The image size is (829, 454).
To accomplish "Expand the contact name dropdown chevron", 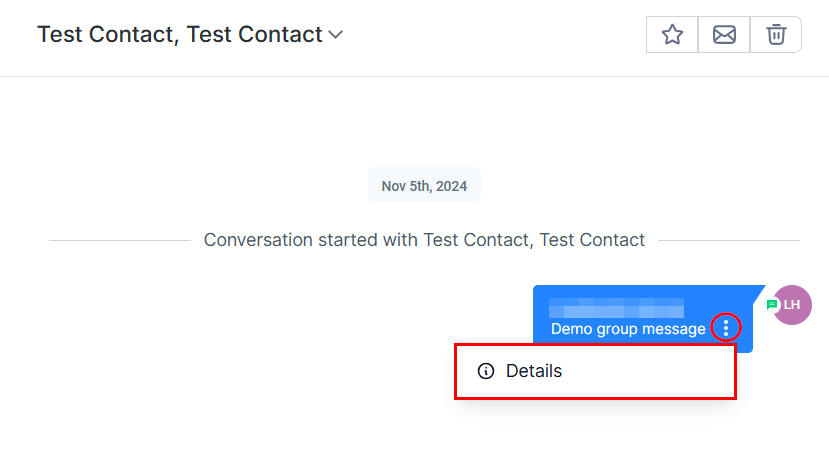I will (x=336, y=35).
